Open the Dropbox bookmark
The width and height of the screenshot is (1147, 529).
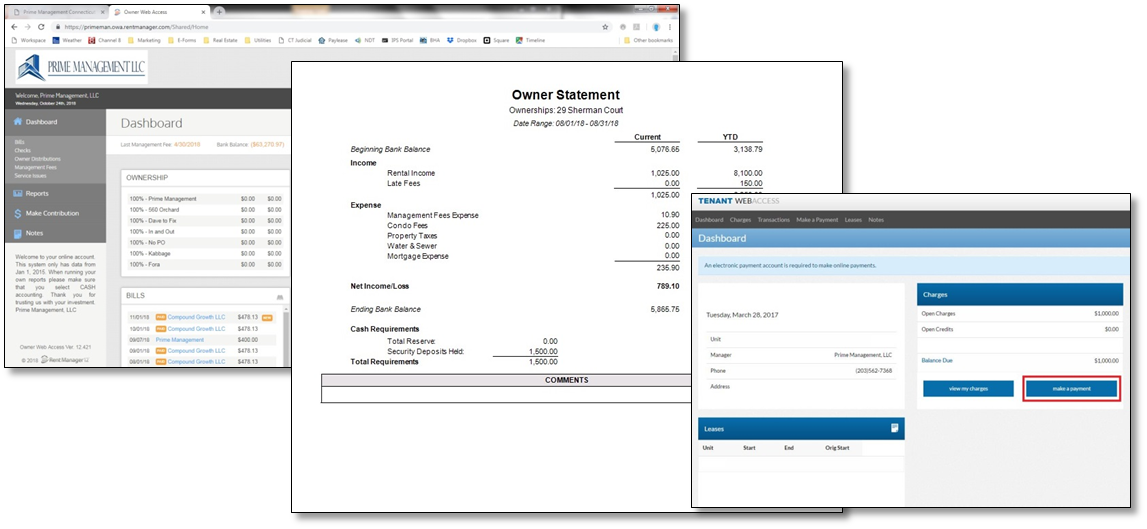(463, 41)
